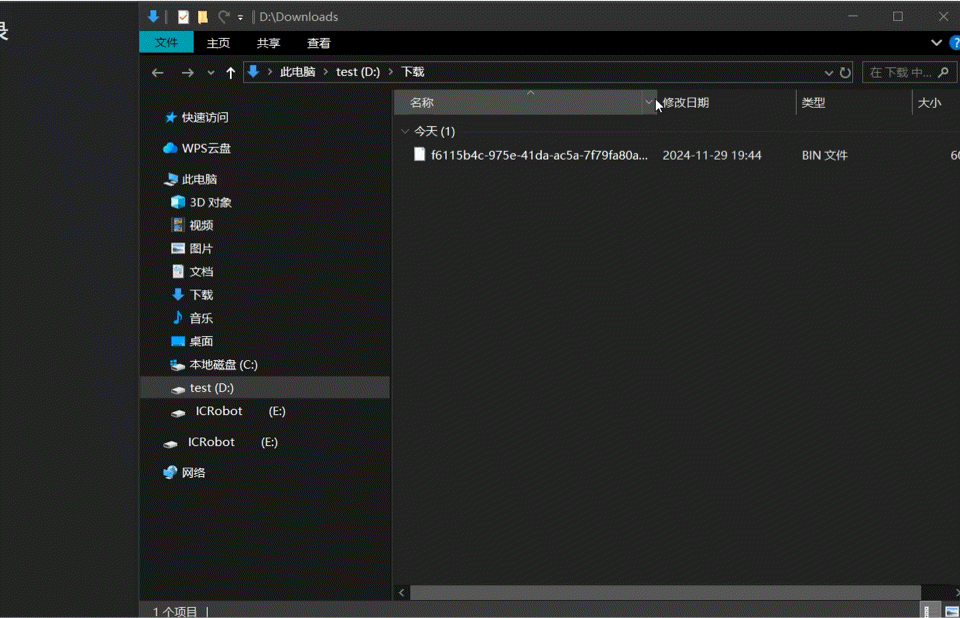Collapse the 今天 (1) group
960x618 pixels.
pos(405,131)
